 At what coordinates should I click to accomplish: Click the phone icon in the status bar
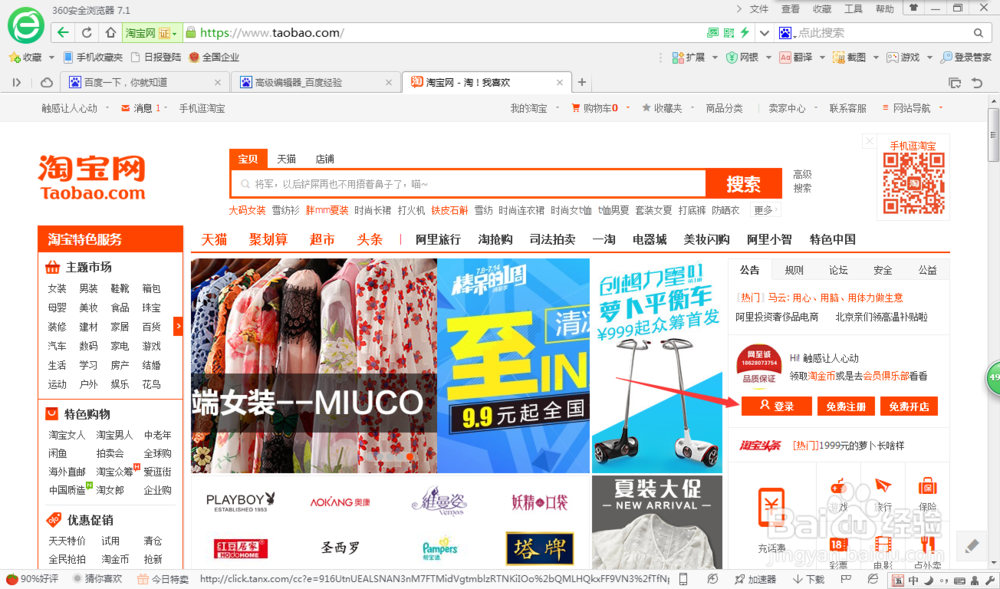683,578
